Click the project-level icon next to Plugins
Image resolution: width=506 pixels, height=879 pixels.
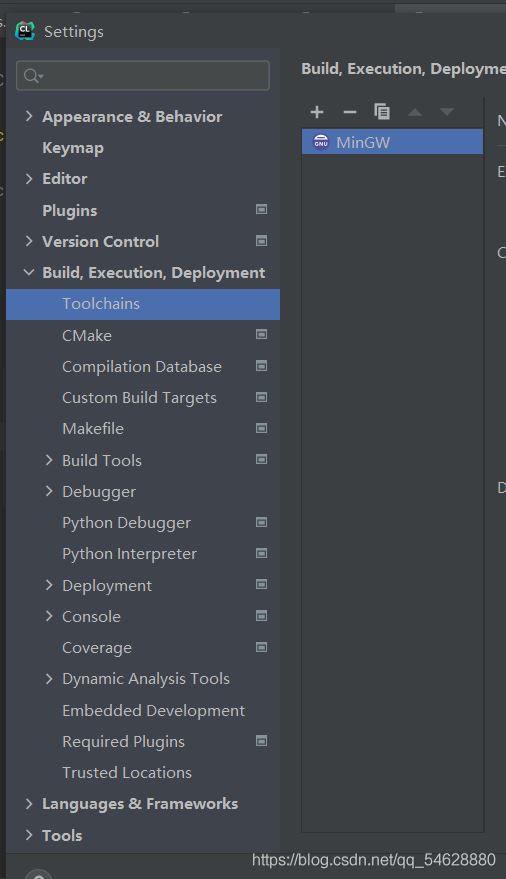tap(261, 209)
